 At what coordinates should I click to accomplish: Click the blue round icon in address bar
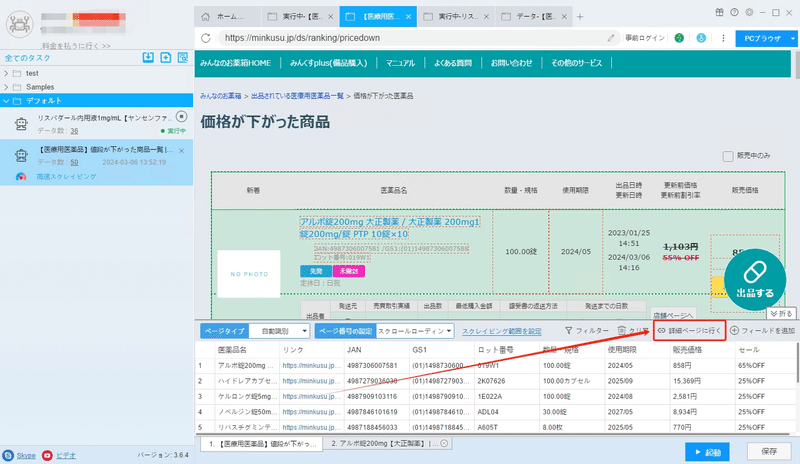pyautogui.click(x=701, y=38)
